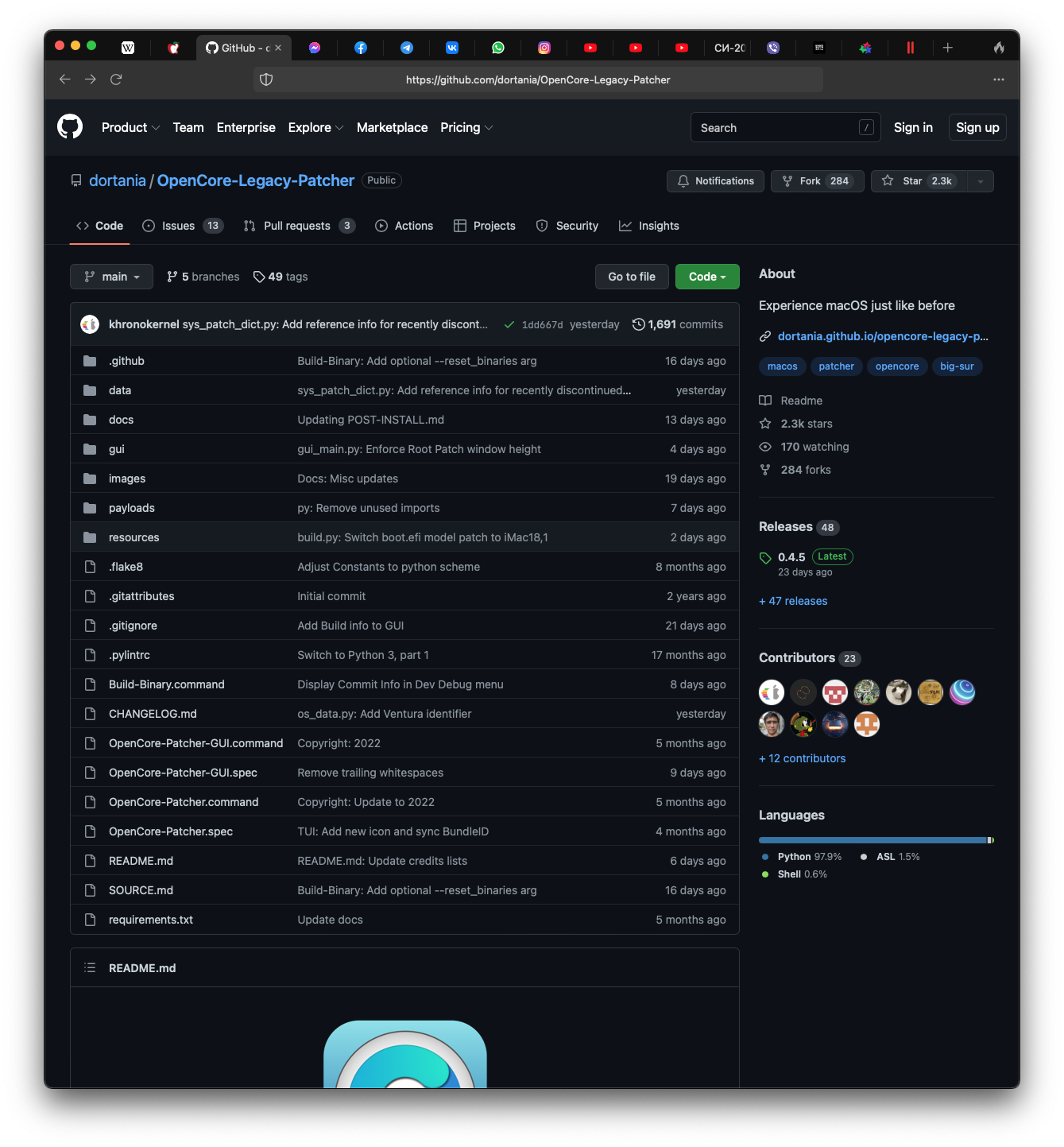This screenshot has width=1064, height=1147.
Task: Switch to the Instagram tab
Action: [x=544, y=48]
